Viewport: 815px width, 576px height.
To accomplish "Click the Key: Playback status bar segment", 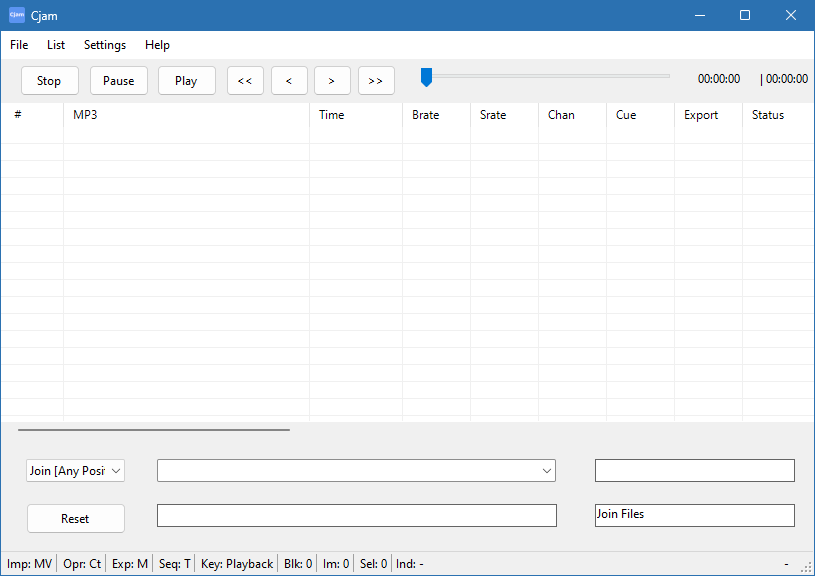I will [x=236, y=563].
